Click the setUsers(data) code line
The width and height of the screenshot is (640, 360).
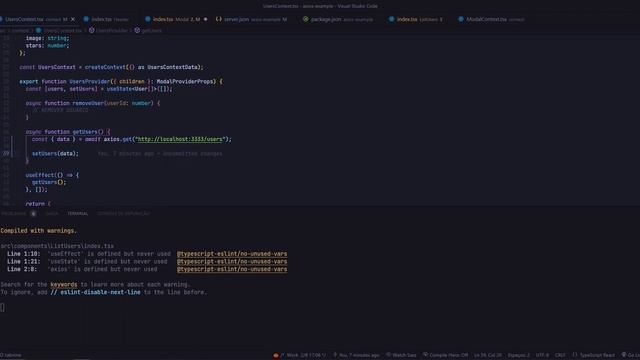(x=55, y=154)
